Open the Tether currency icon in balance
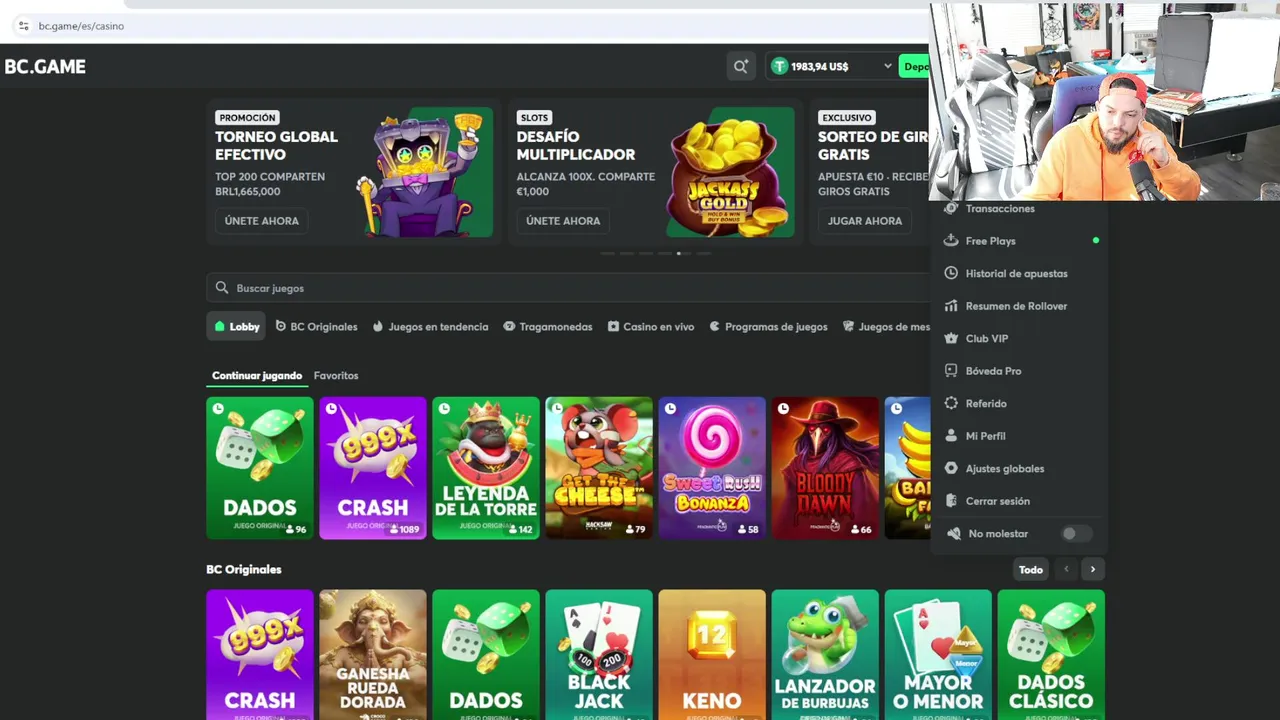This screenshot has height=720, width=1280. click(780, 66)
